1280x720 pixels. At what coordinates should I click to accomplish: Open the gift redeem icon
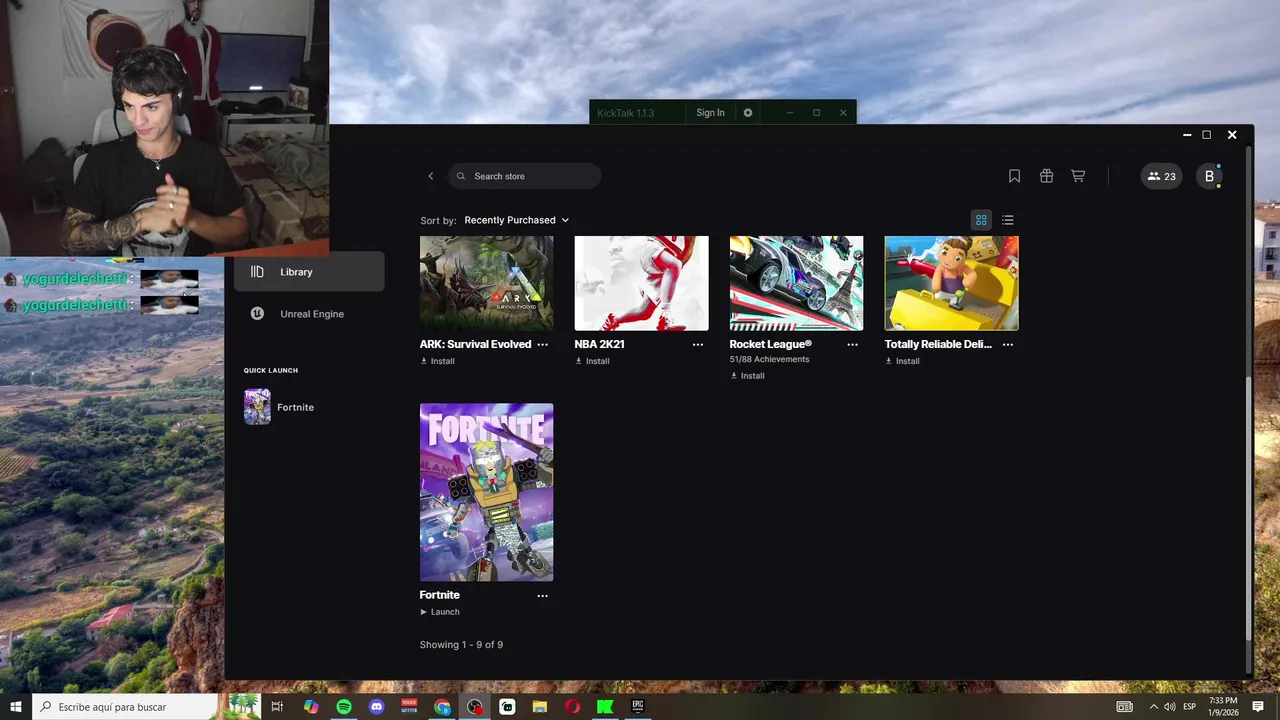(1046, 176)
